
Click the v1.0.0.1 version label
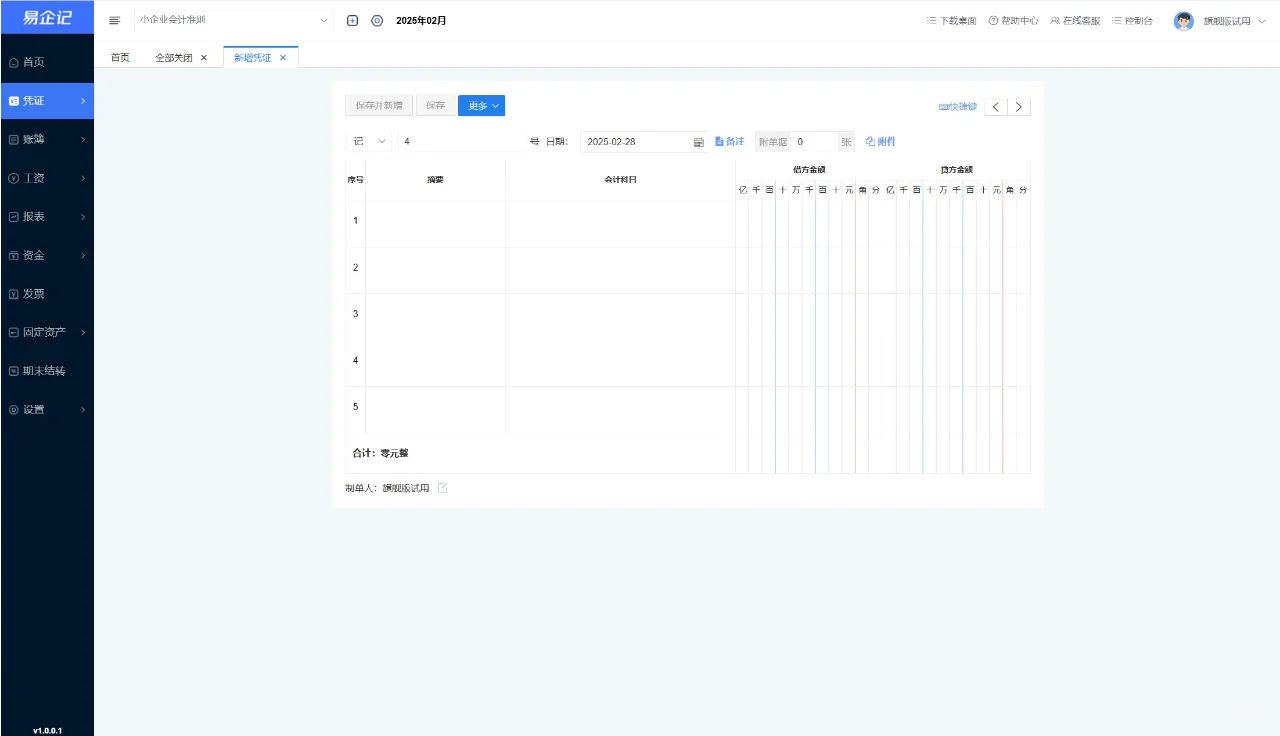[x=47, y=731]
